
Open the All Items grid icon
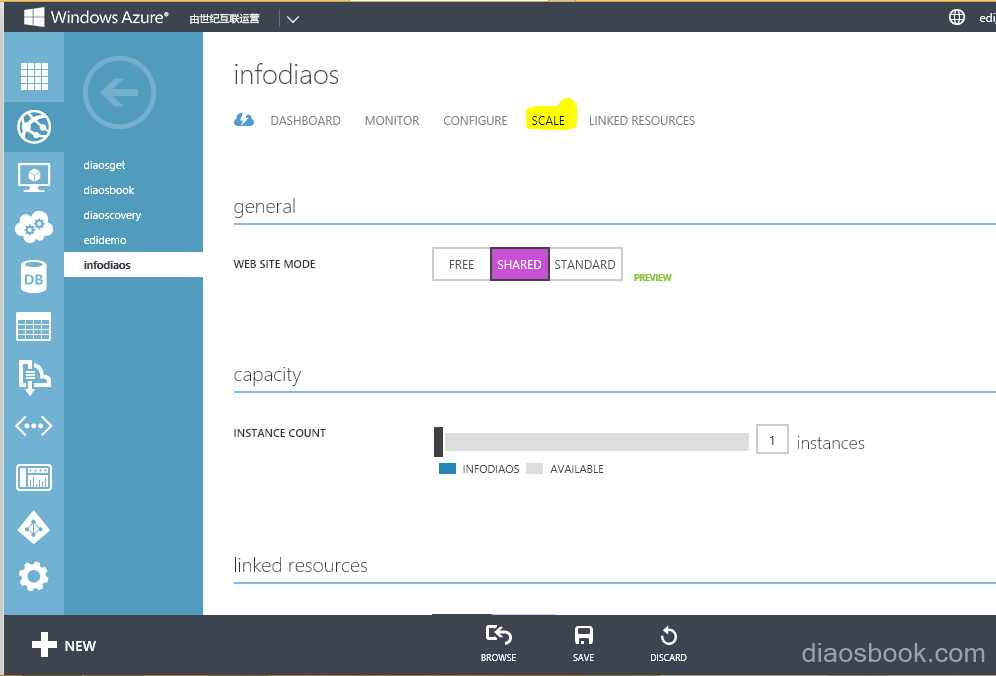tap(34, 77)
